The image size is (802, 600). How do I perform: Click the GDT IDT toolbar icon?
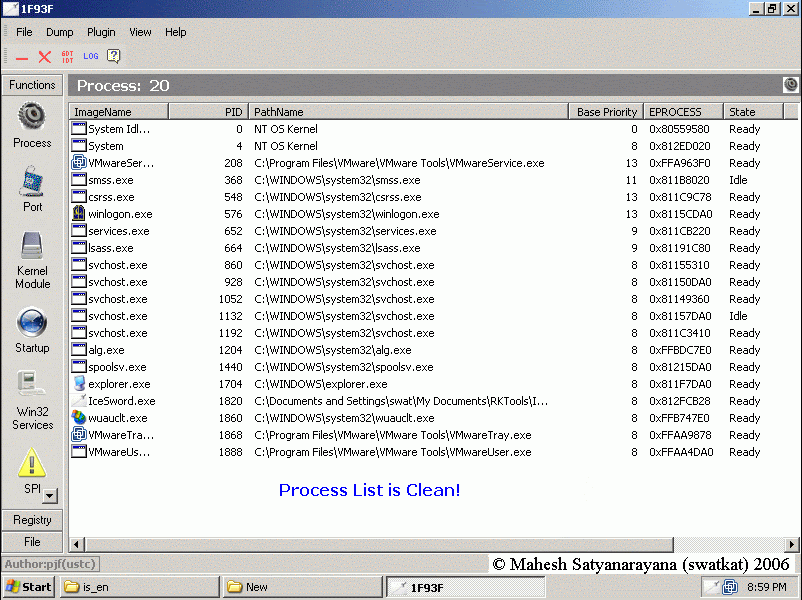[68, 57]
